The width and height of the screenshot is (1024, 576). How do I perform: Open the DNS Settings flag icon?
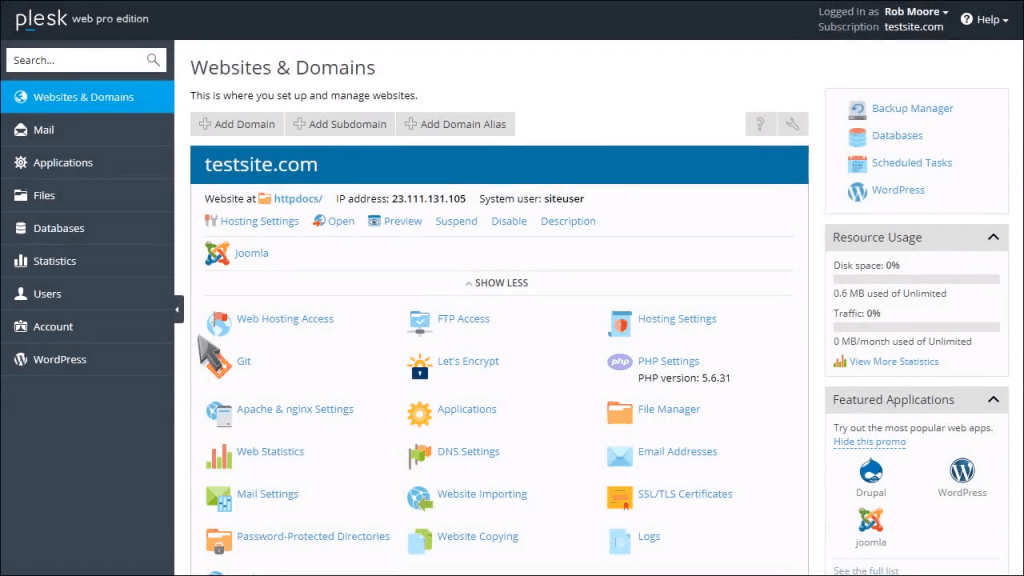419,454
